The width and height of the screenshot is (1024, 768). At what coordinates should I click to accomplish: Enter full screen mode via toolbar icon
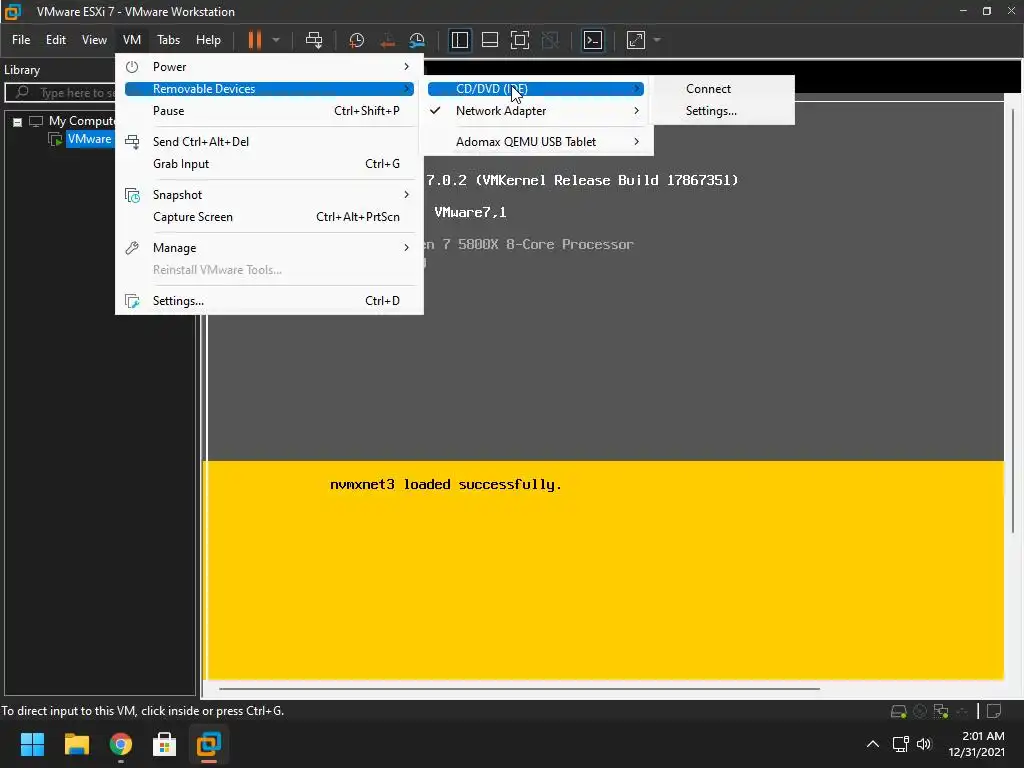click(x=520, y=40)
